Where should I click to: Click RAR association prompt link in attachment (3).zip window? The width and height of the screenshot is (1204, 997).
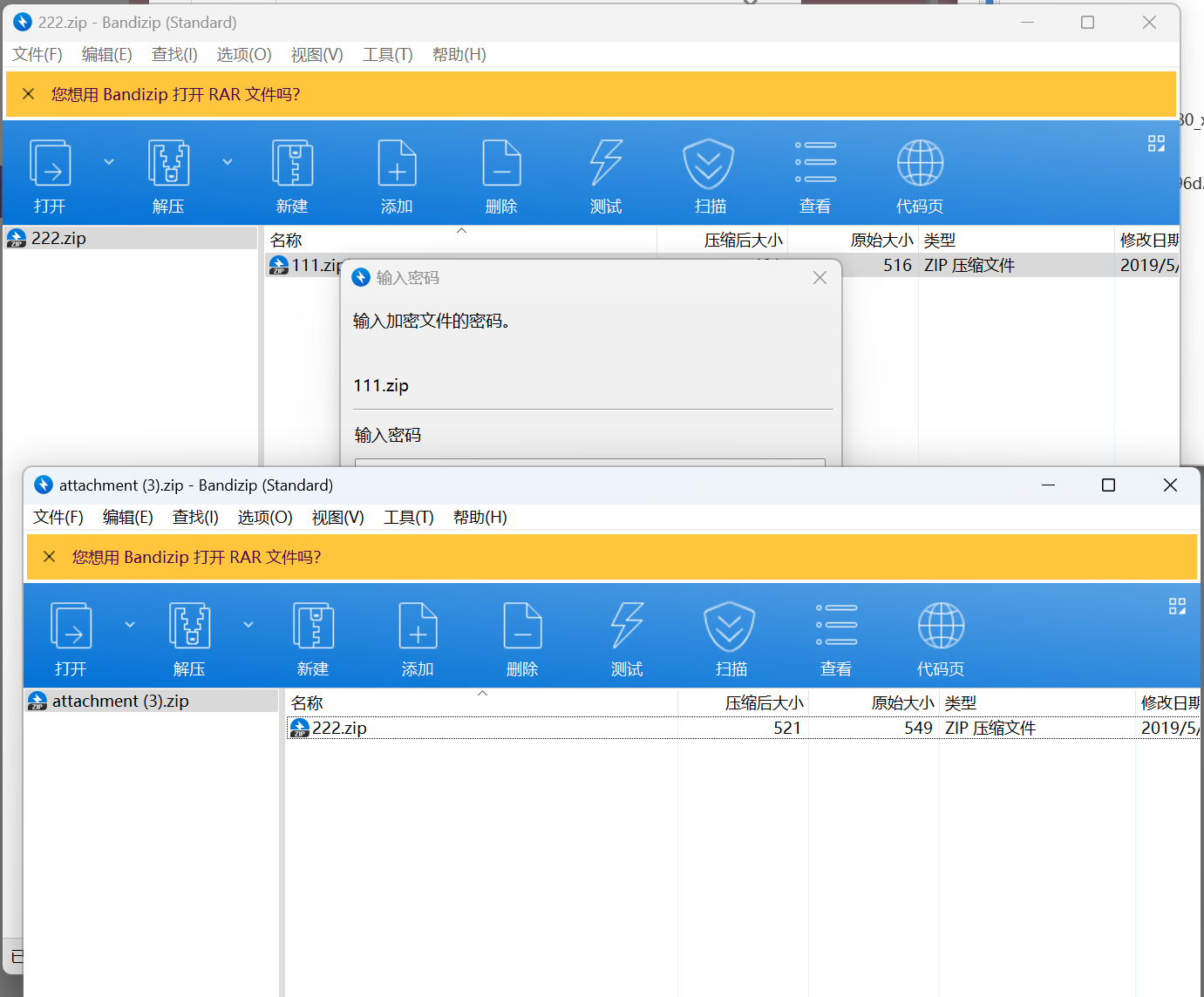click(x=196, y=557)
